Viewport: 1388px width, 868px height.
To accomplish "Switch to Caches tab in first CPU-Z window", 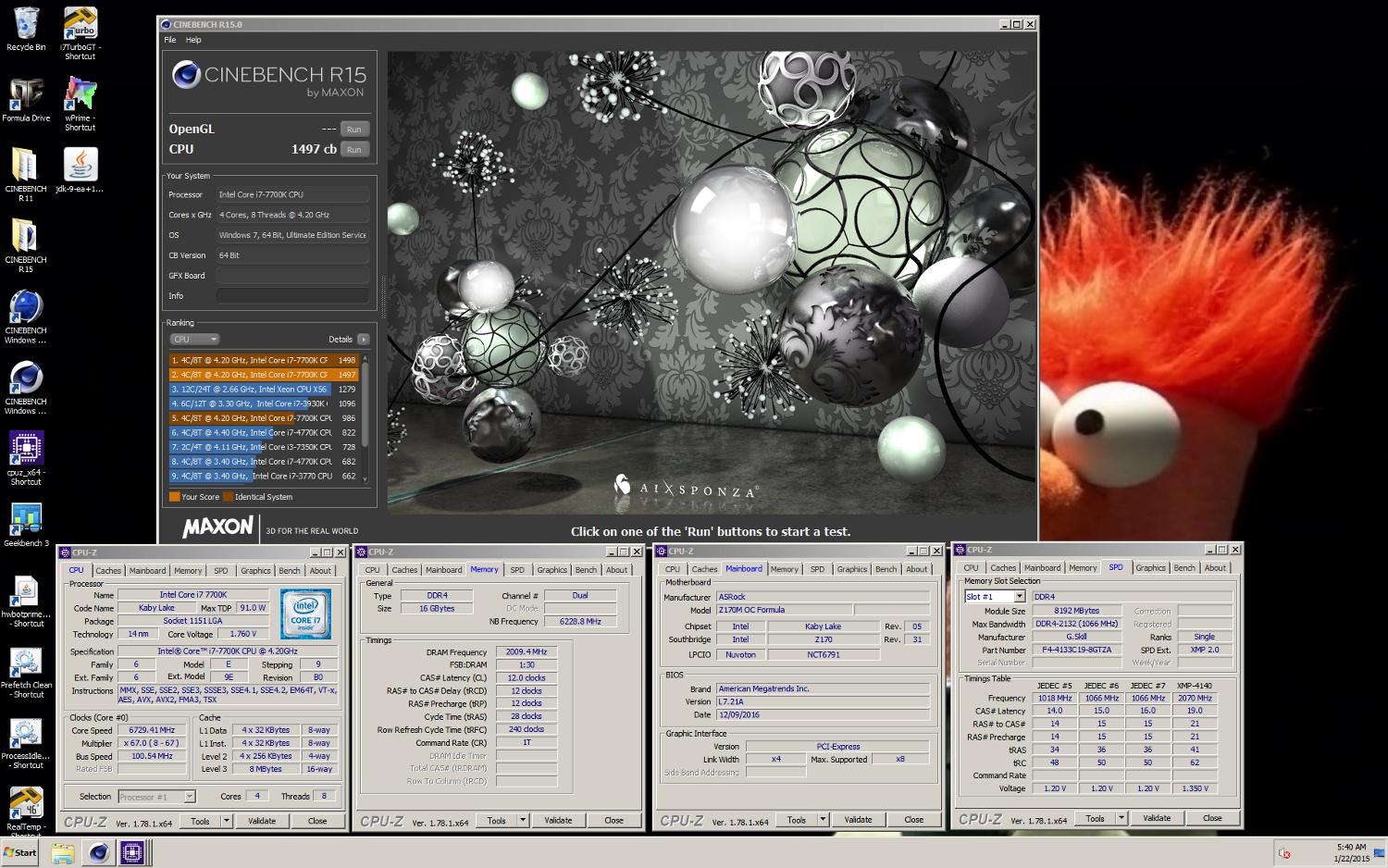I will (x=108, y=571).
